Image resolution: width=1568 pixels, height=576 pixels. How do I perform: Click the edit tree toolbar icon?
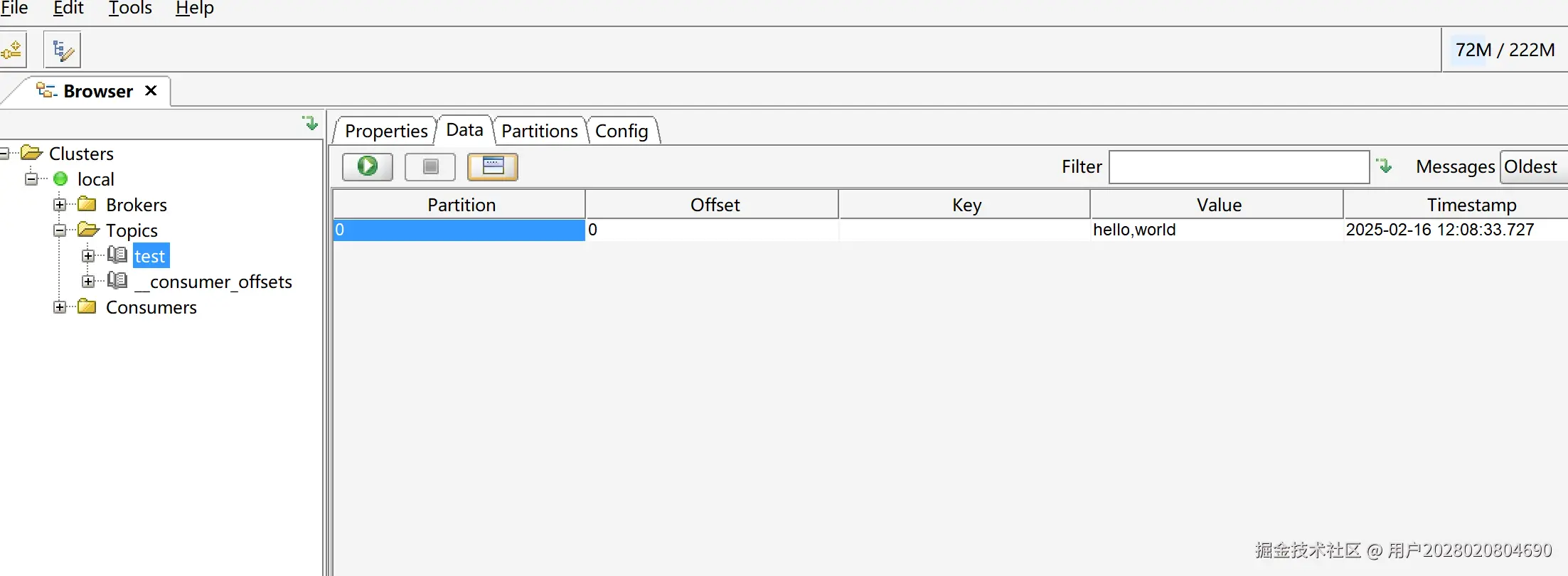(63, 50)
